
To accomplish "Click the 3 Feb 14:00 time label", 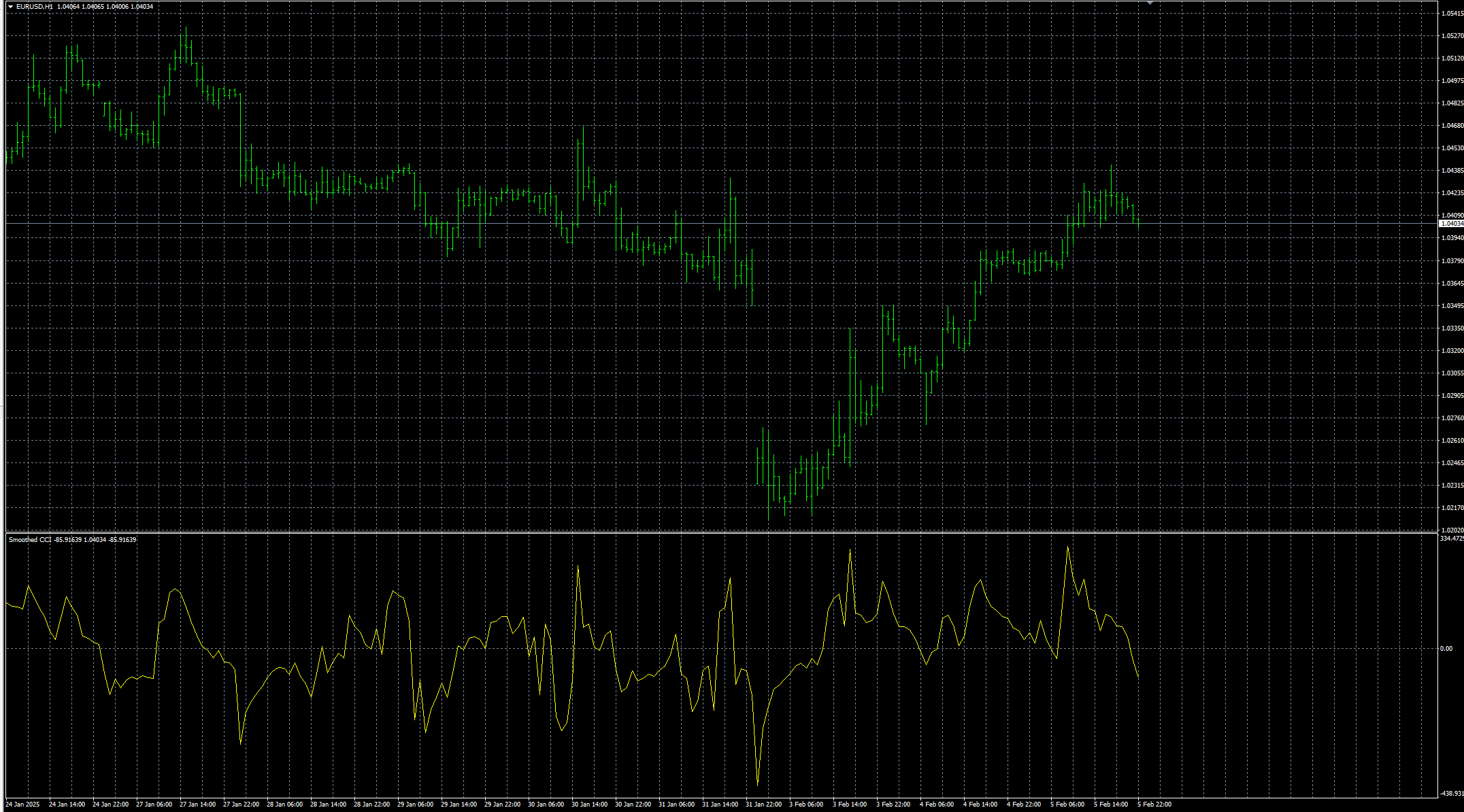I will [x=850, y=805].
